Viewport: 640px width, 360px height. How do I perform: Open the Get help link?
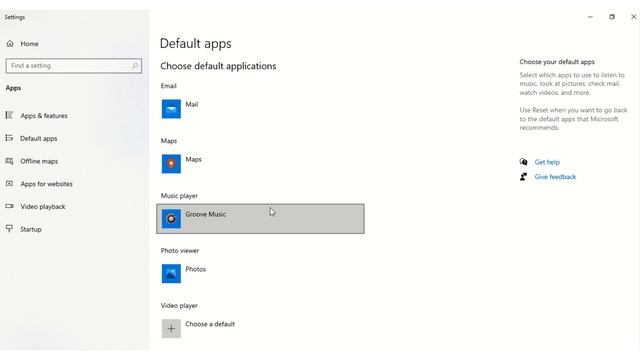[547, 162]
